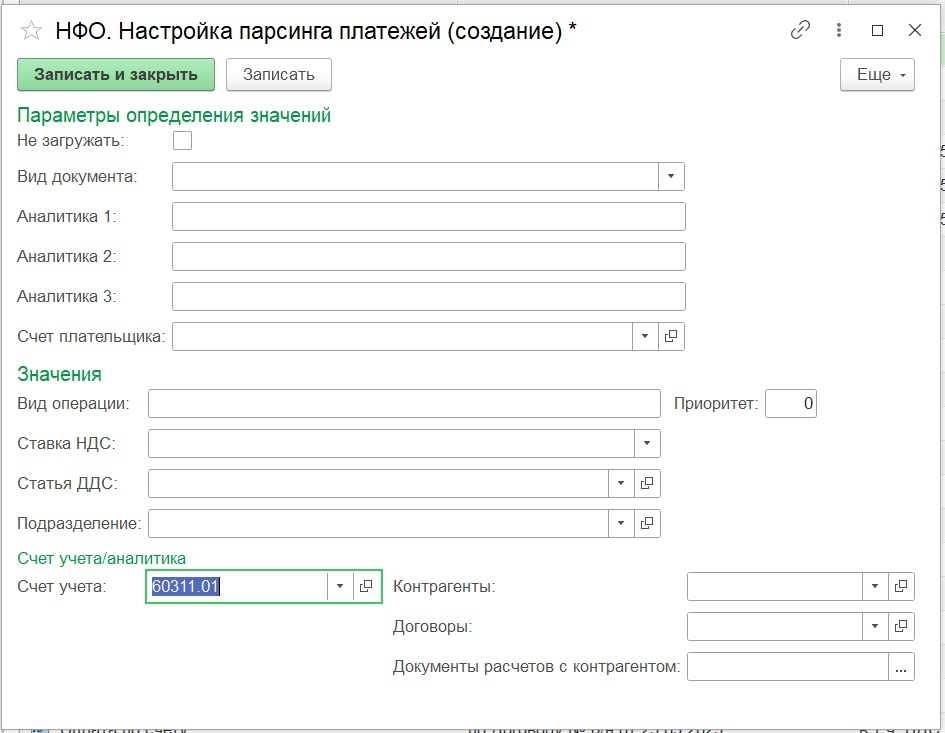Toggle the Не загружать checkbox
Viewport: 945px width, 733px height.
[x=182, y=140]
